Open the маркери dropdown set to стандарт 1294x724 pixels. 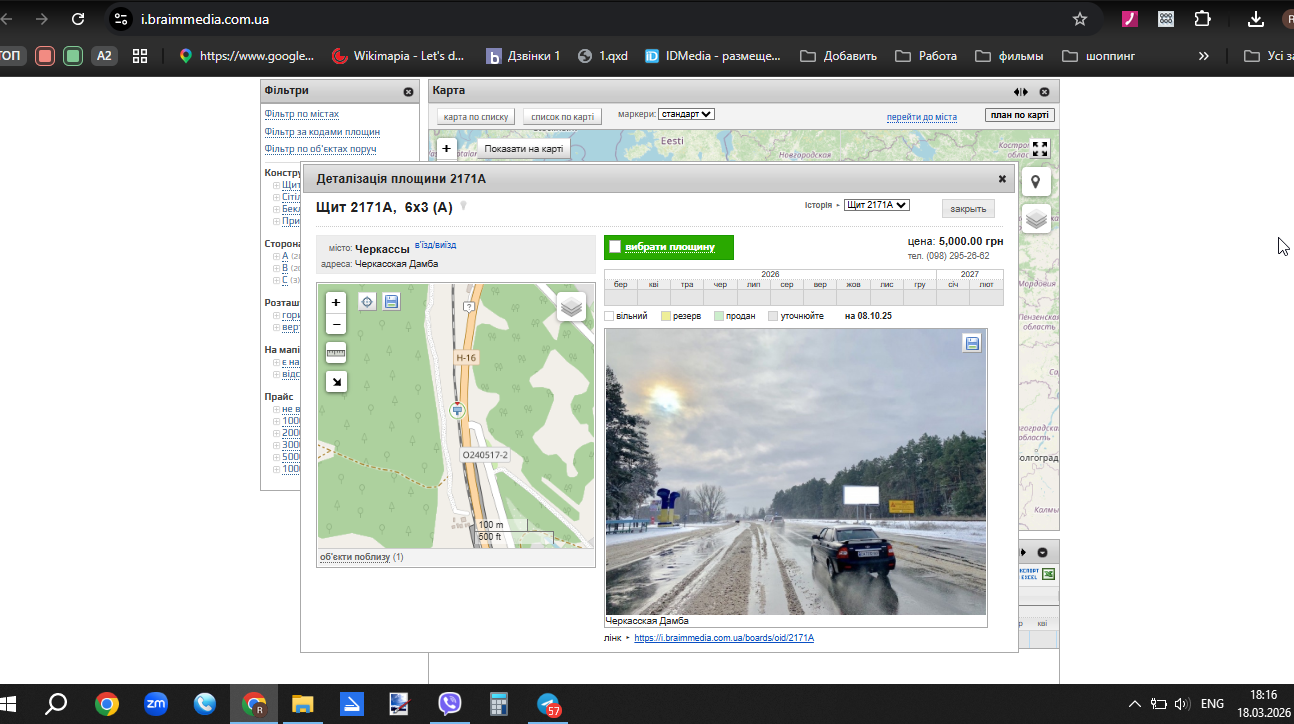tap(686, 114)
